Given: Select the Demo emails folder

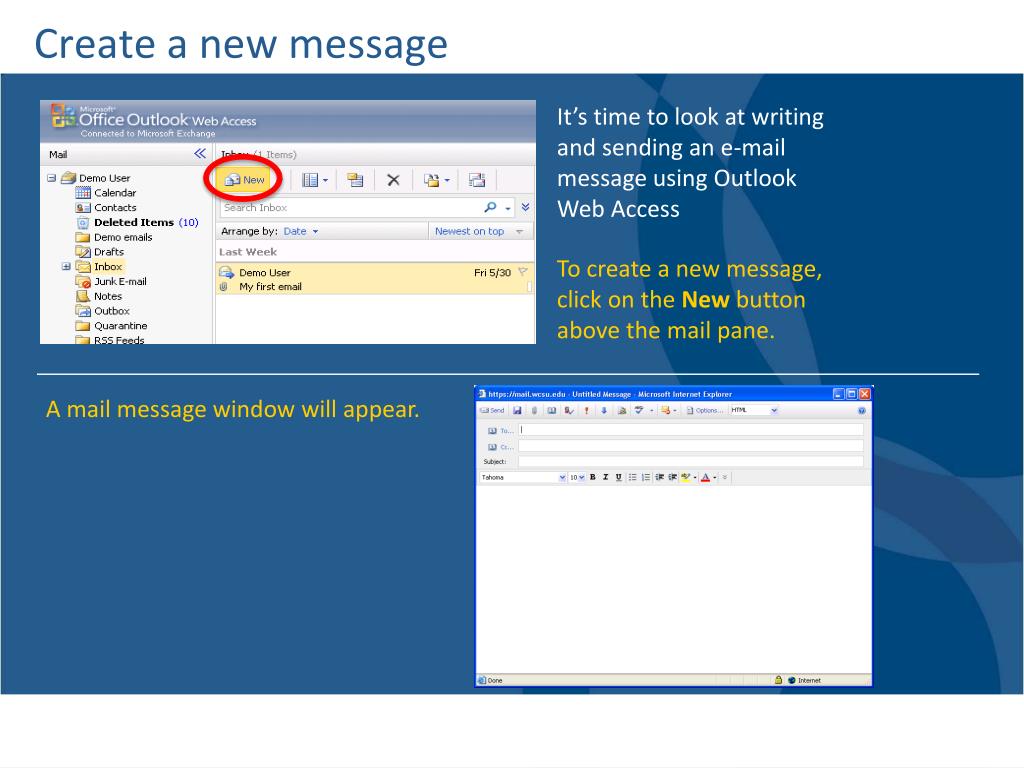Looking at the screenshot, I should 114,237.
